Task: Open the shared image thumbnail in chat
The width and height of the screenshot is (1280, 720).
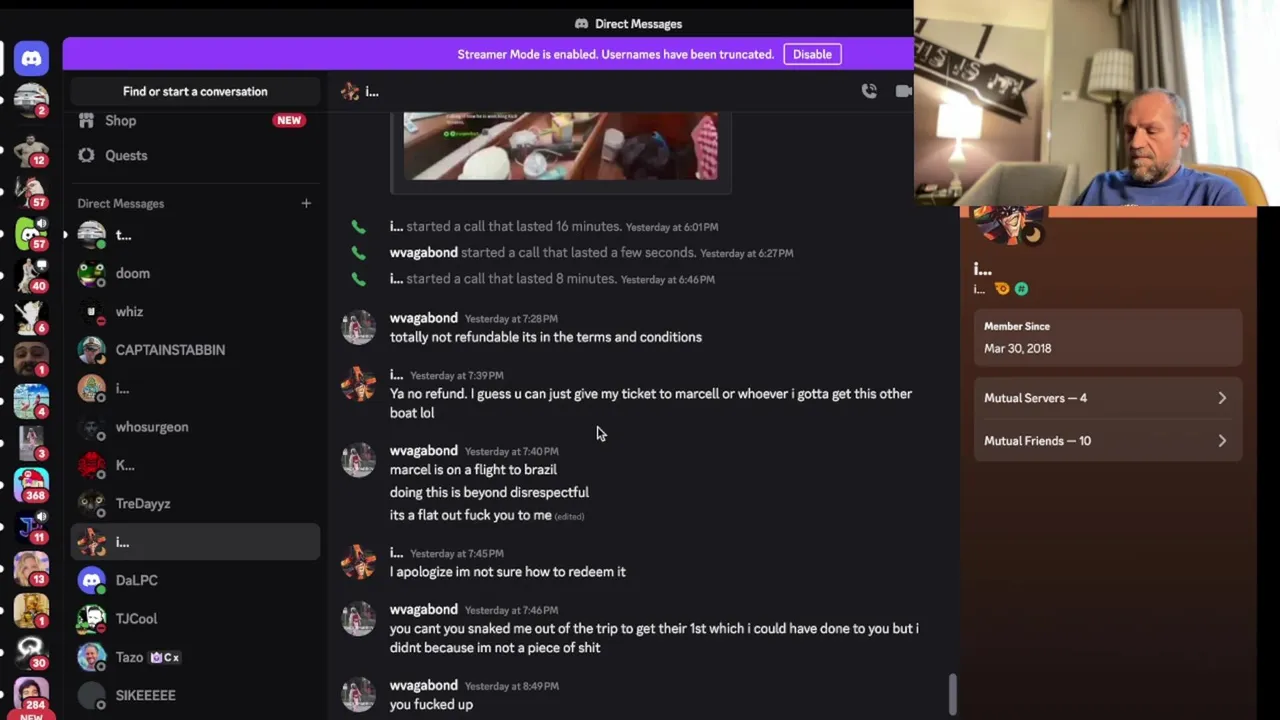Action: pos(560,146)
